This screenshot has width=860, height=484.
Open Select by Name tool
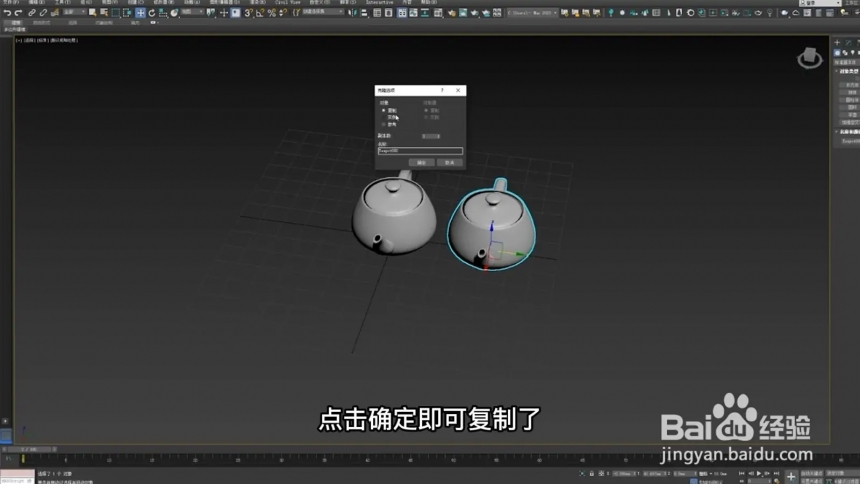[x=104, y=13]
